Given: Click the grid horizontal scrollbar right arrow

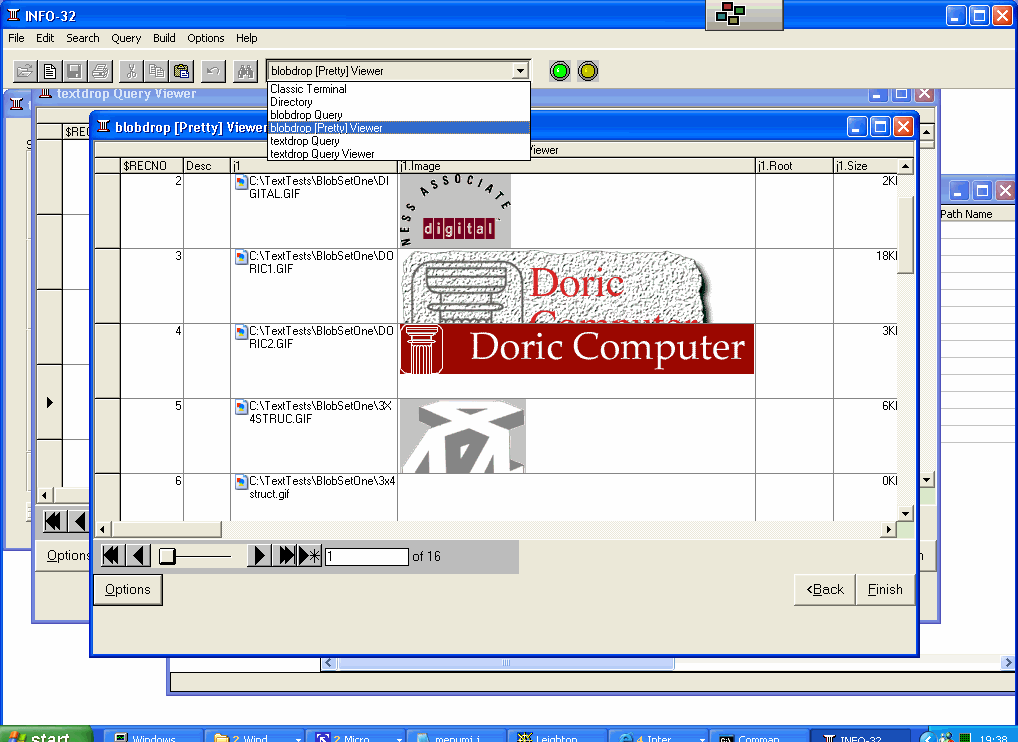Looking at the screenshot, I should (x=889, y=529).
